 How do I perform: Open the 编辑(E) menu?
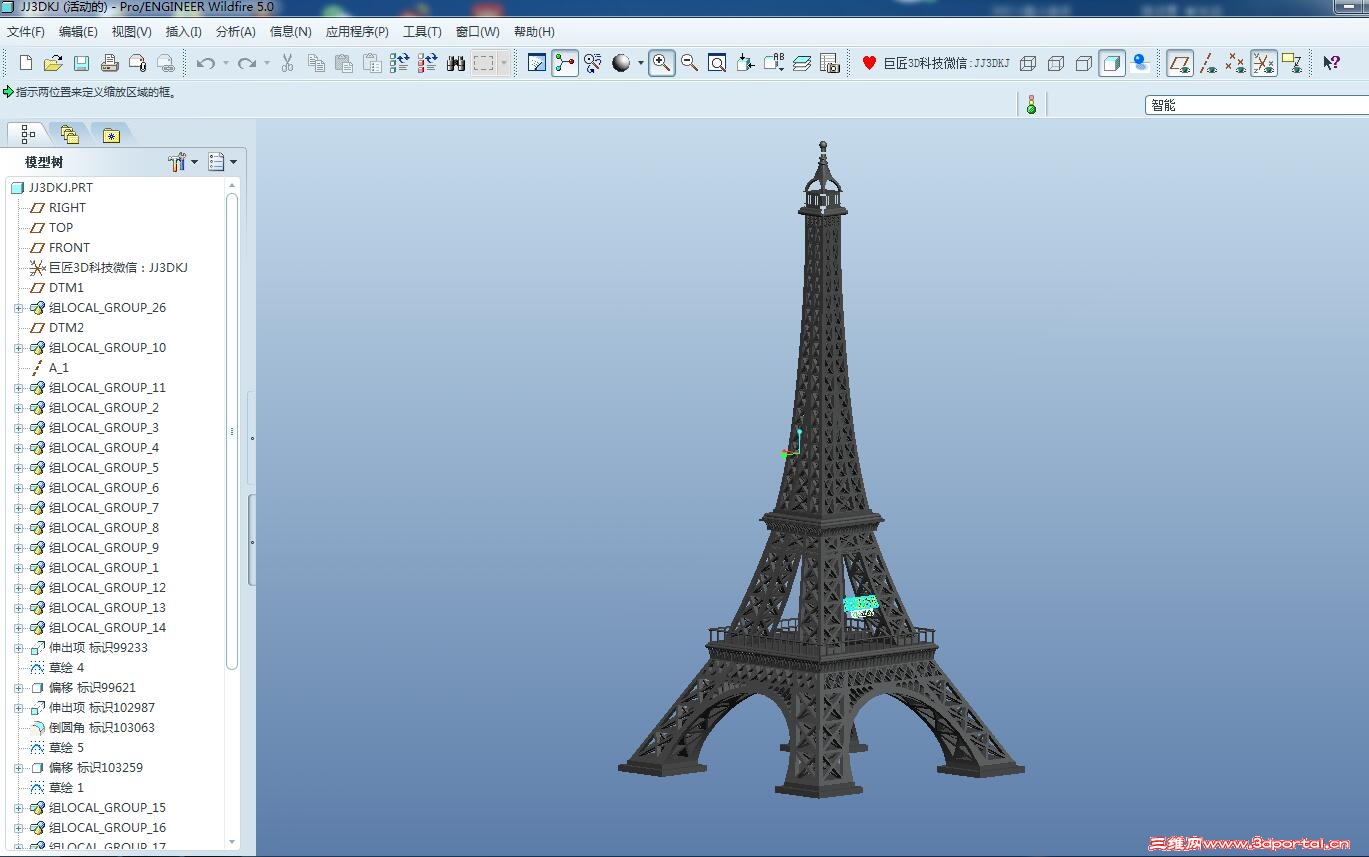(x=78, y=32)
